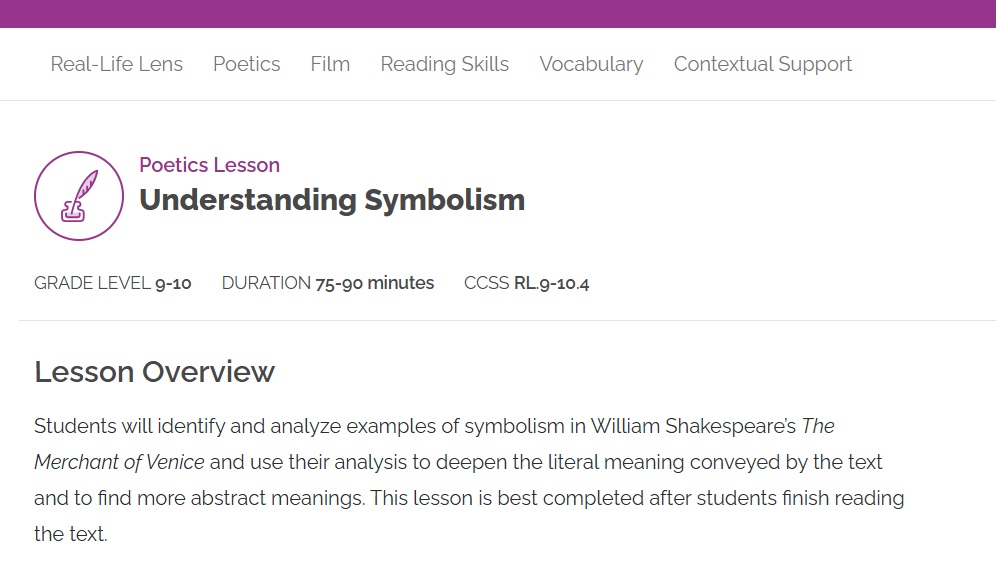The image size is (996, 569).
Task: Click the DURATION label
Action: coord(266,283)
